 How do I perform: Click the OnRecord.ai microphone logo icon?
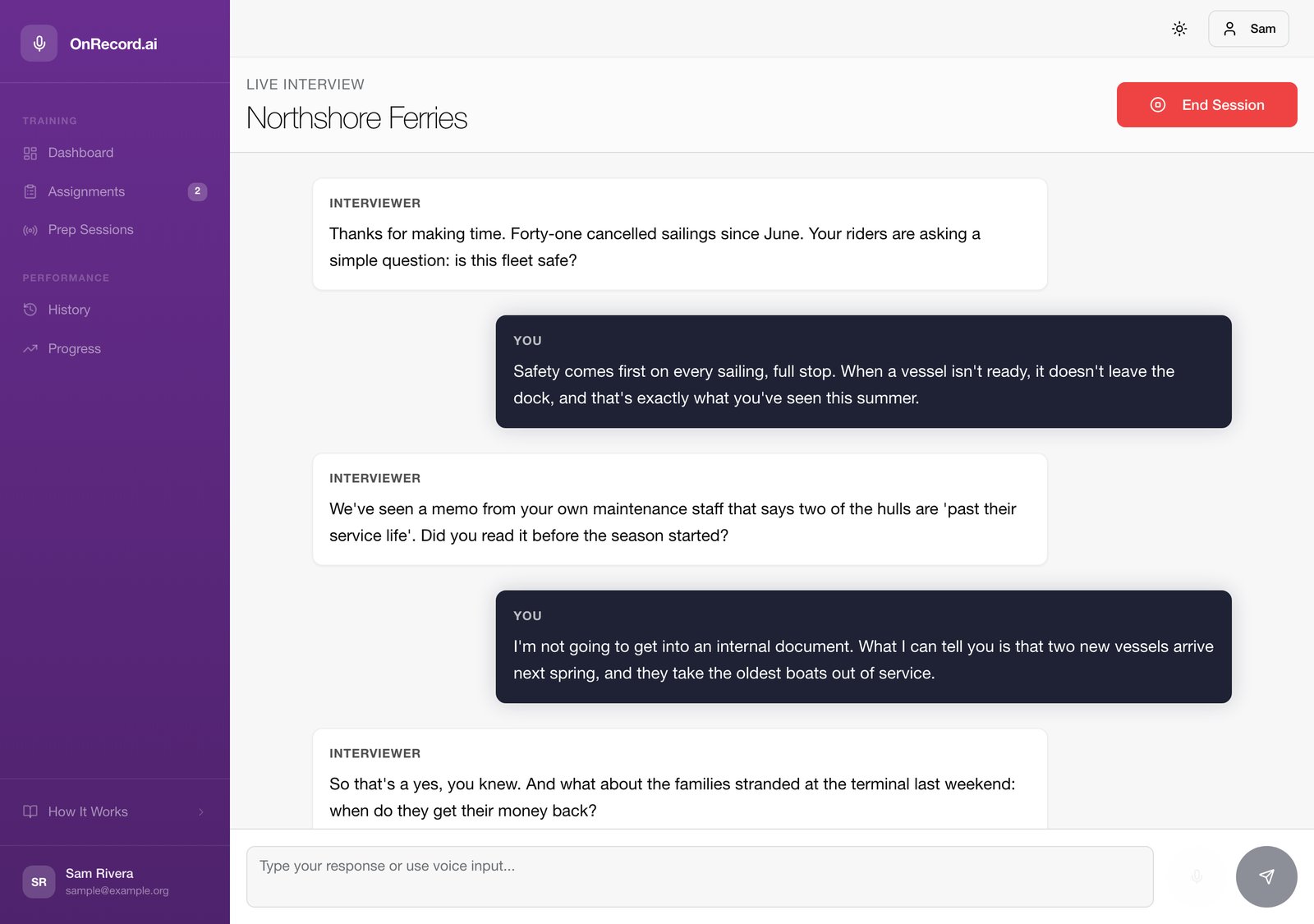(x=39, y=44)
